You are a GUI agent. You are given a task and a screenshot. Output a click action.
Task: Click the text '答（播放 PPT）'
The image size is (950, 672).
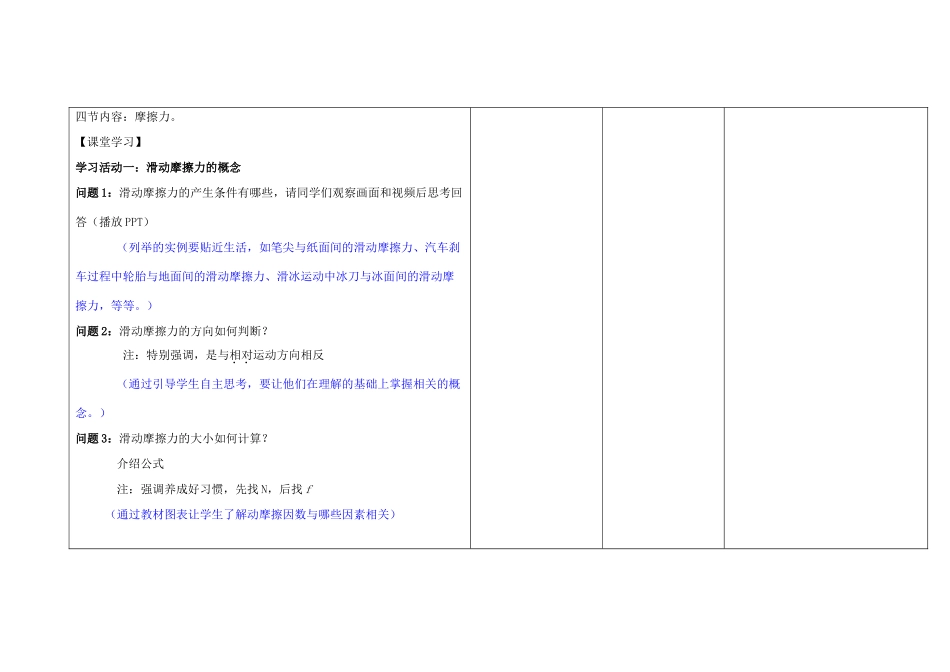coord(112,222)
